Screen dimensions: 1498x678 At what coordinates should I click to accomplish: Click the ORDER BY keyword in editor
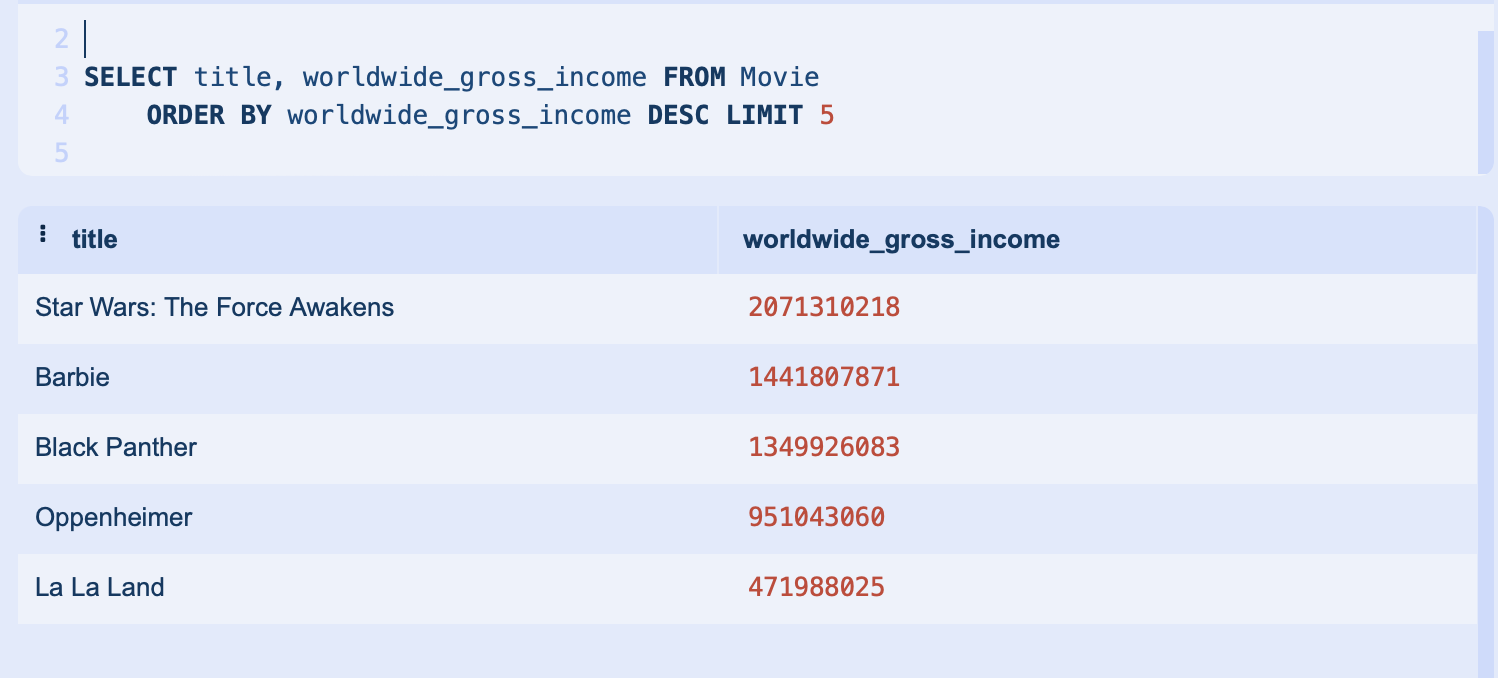tap(209, 116)
